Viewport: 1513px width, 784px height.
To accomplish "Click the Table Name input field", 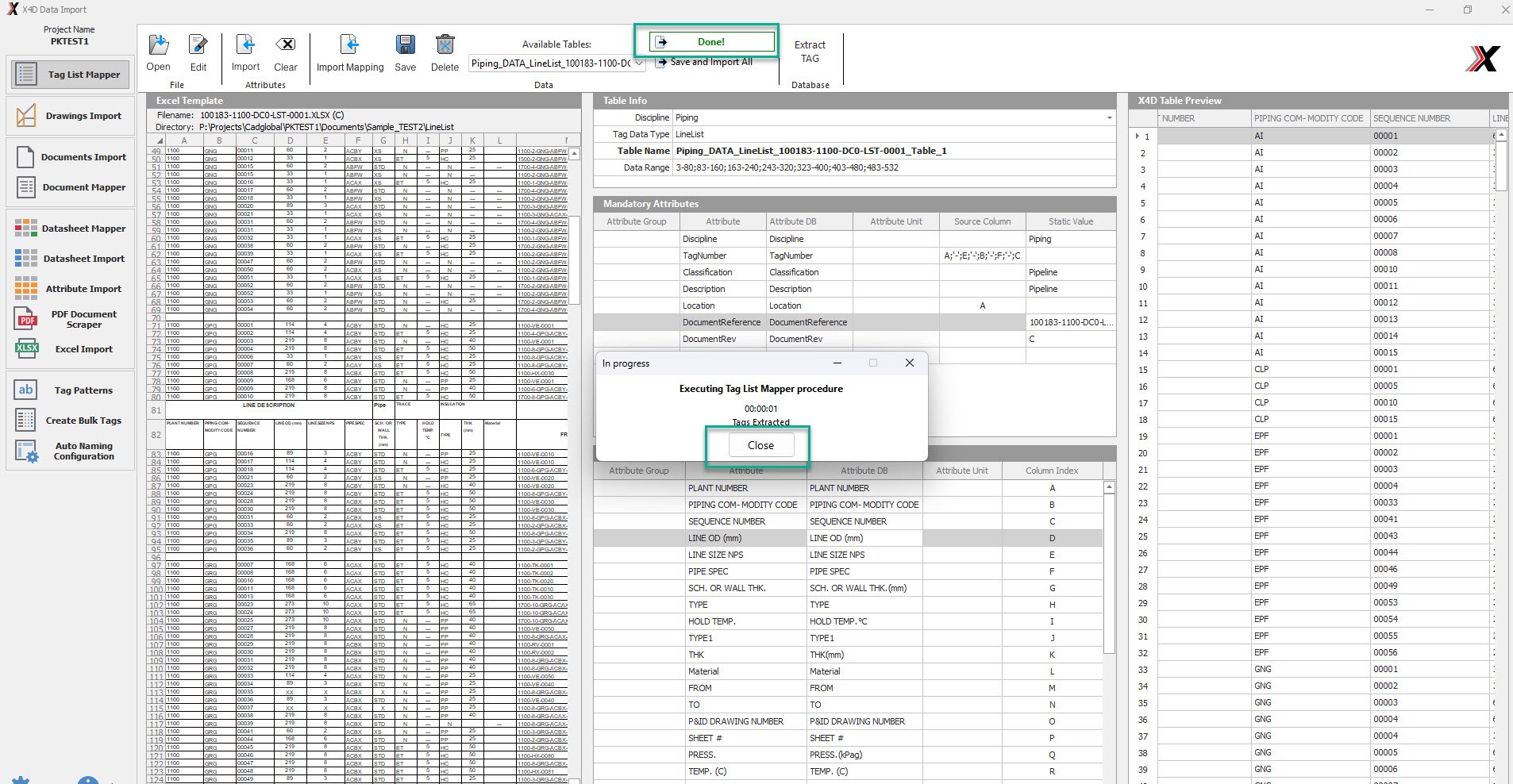I will (x=894, y=151).
